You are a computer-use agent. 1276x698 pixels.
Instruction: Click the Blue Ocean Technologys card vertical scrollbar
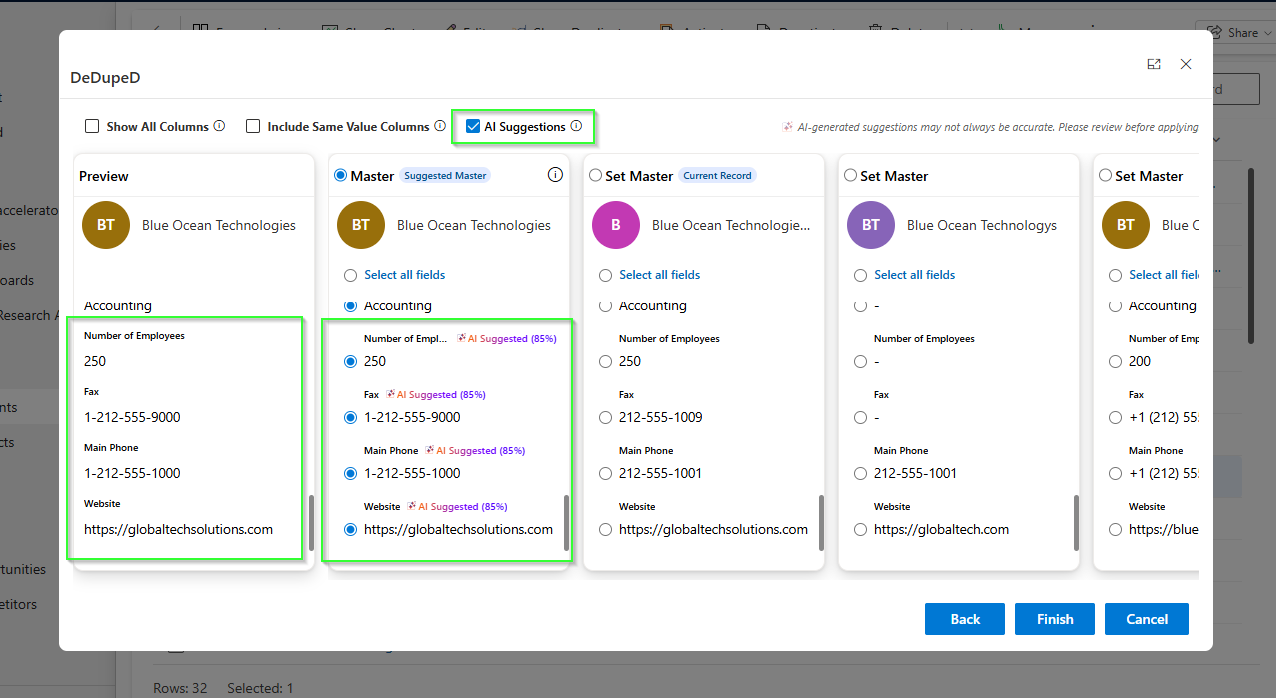1076,522
